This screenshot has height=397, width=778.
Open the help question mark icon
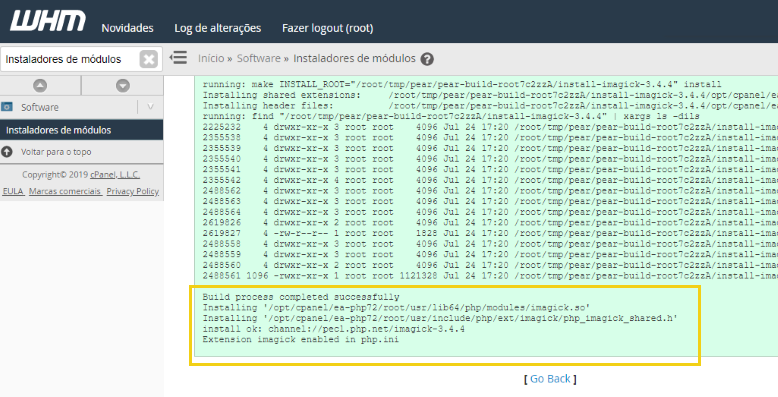(x=427, y=59)
